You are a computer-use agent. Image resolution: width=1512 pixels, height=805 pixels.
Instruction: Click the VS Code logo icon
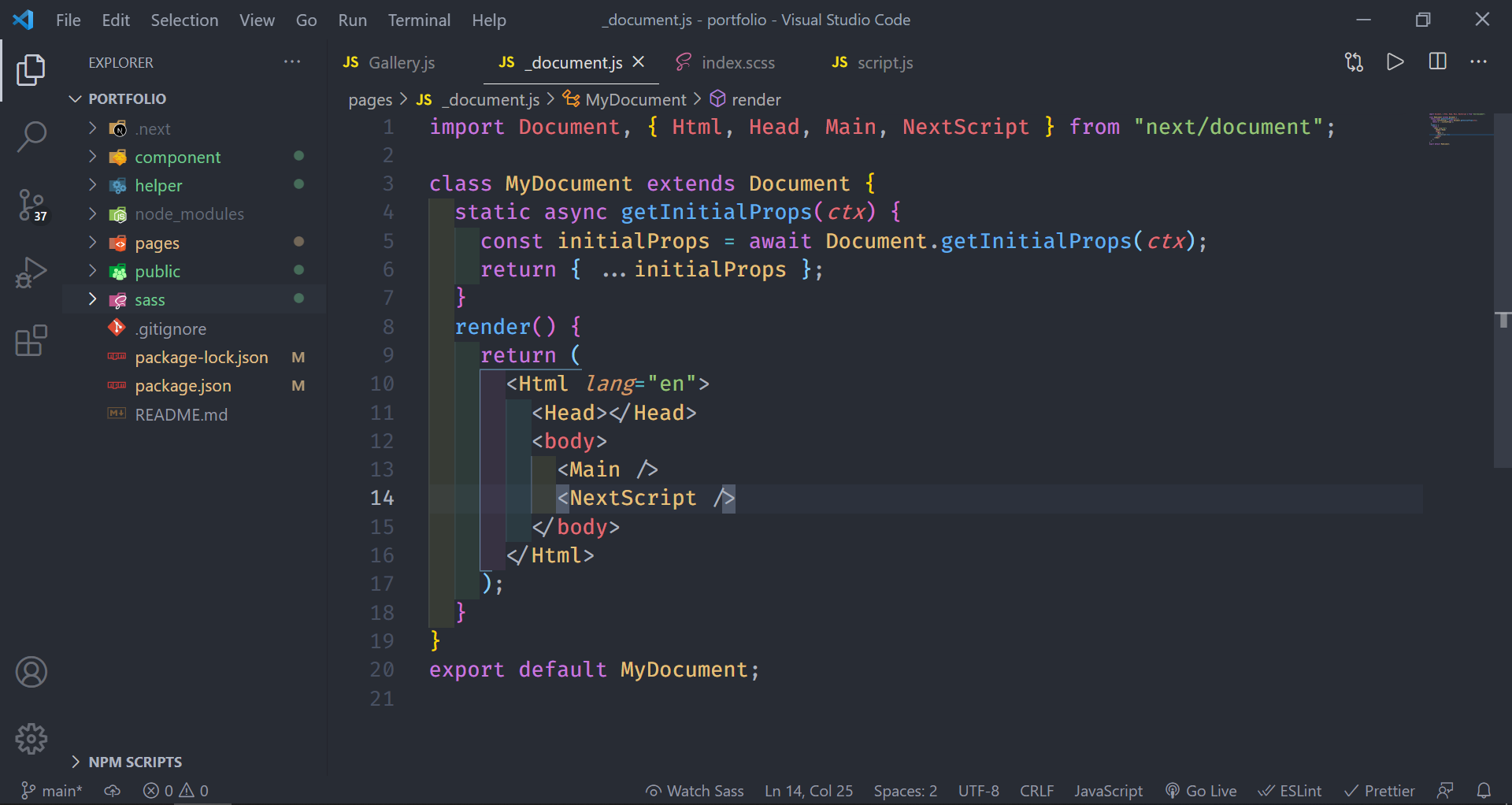click(x=23, y=20)
